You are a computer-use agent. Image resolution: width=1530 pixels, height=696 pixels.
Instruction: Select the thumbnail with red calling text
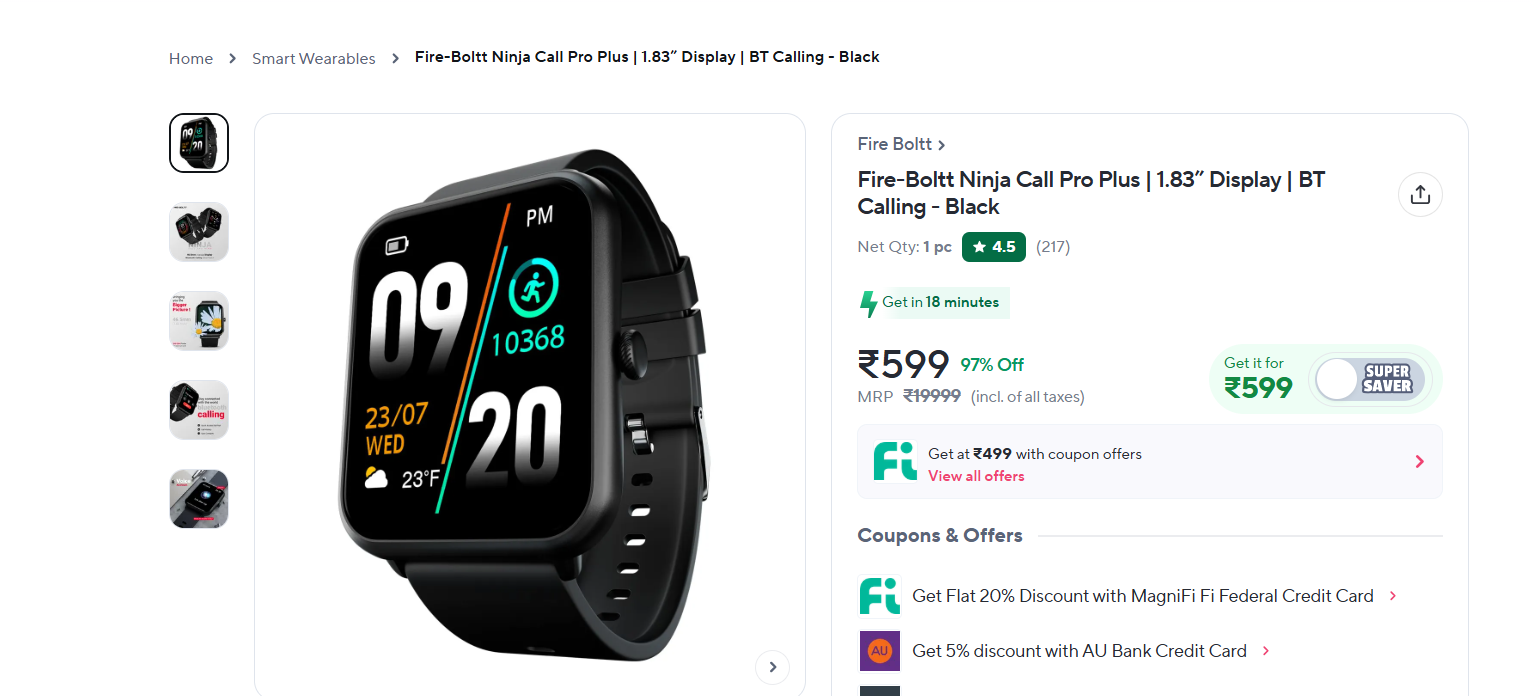199,410
